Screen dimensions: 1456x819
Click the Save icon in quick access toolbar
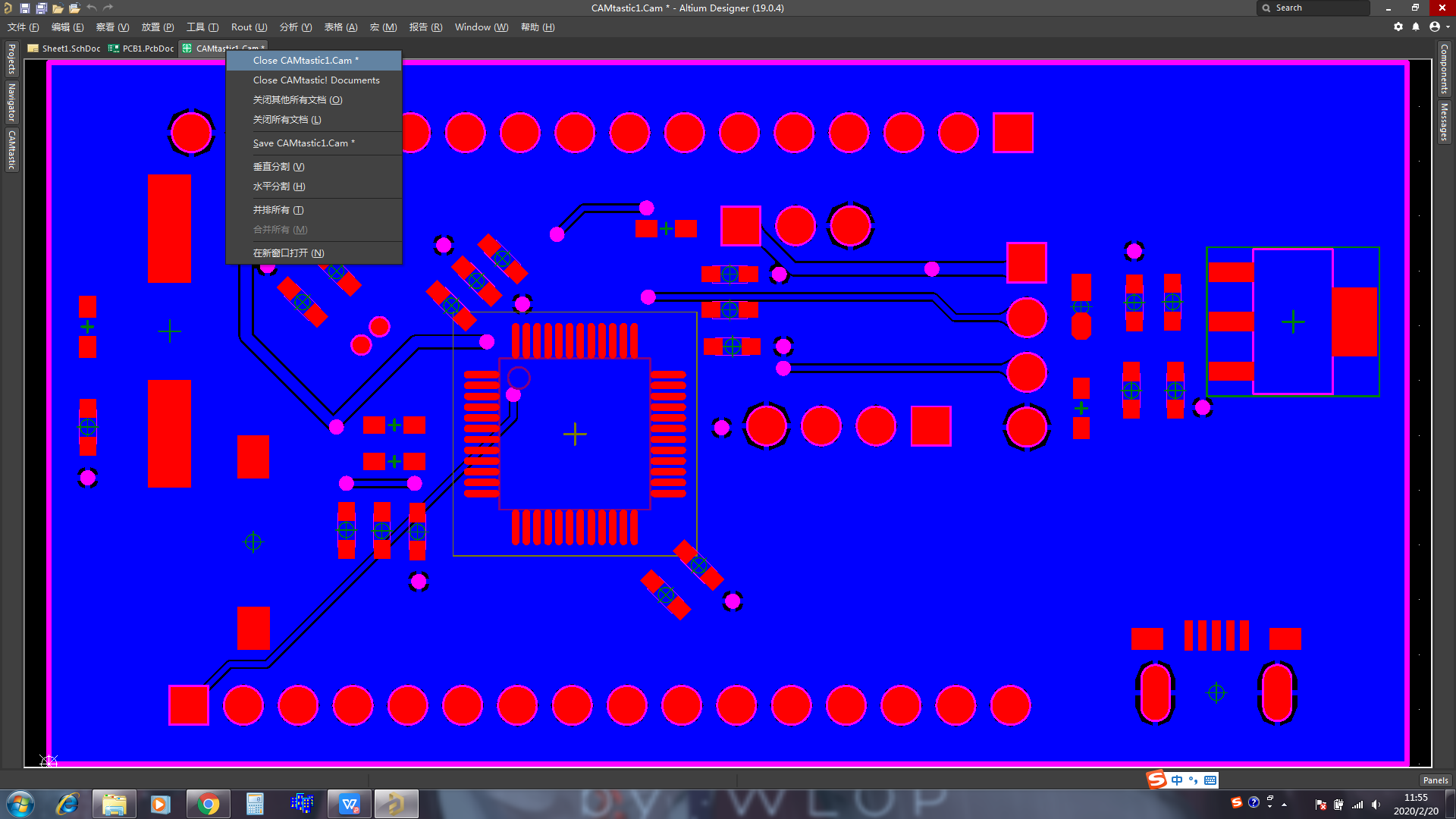(24, 8)
